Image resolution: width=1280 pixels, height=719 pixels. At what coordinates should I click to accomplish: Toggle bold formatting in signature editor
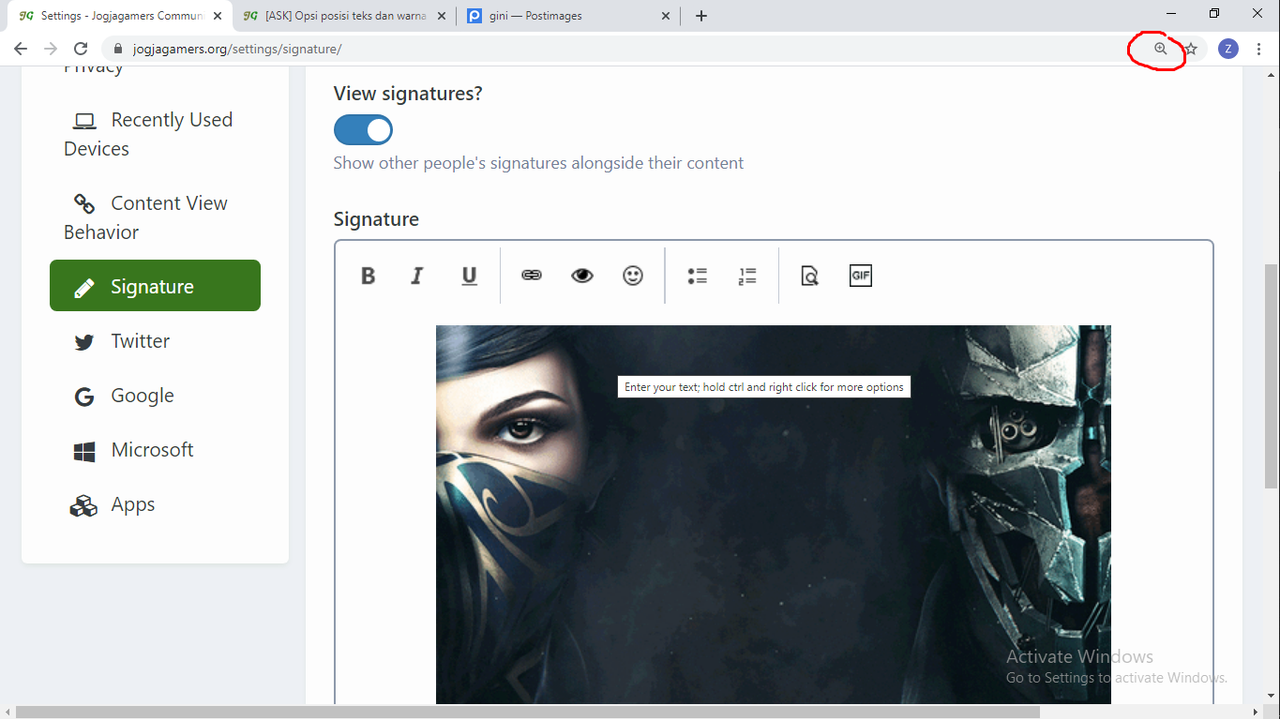tap(368, 276)
